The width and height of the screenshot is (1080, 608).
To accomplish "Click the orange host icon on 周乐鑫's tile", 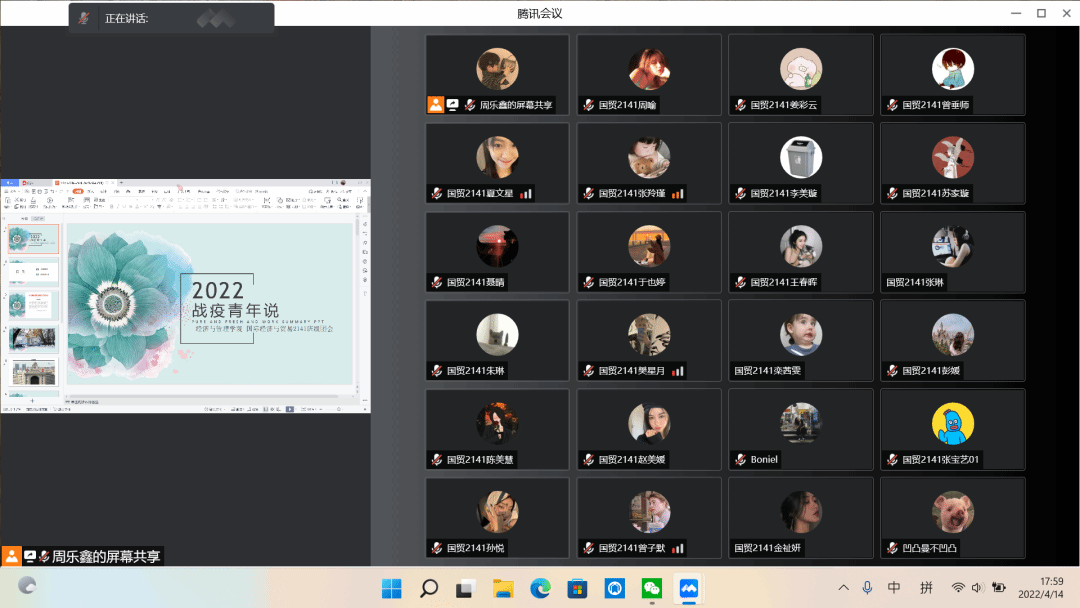I will tap(435, 105).
